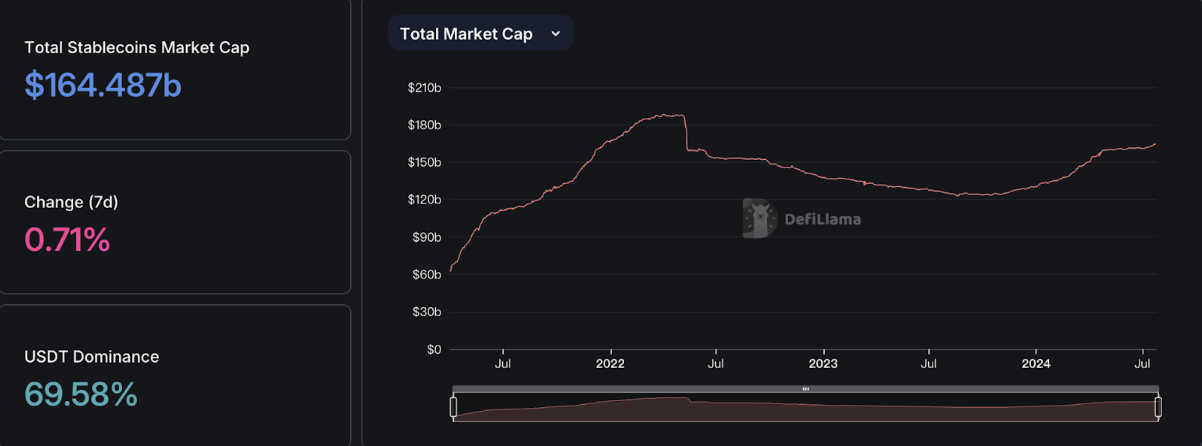Viewport: 1202px width, 446px height.
Task: Click the center grip icon atop the range slider
Action: tap(805, 388)
